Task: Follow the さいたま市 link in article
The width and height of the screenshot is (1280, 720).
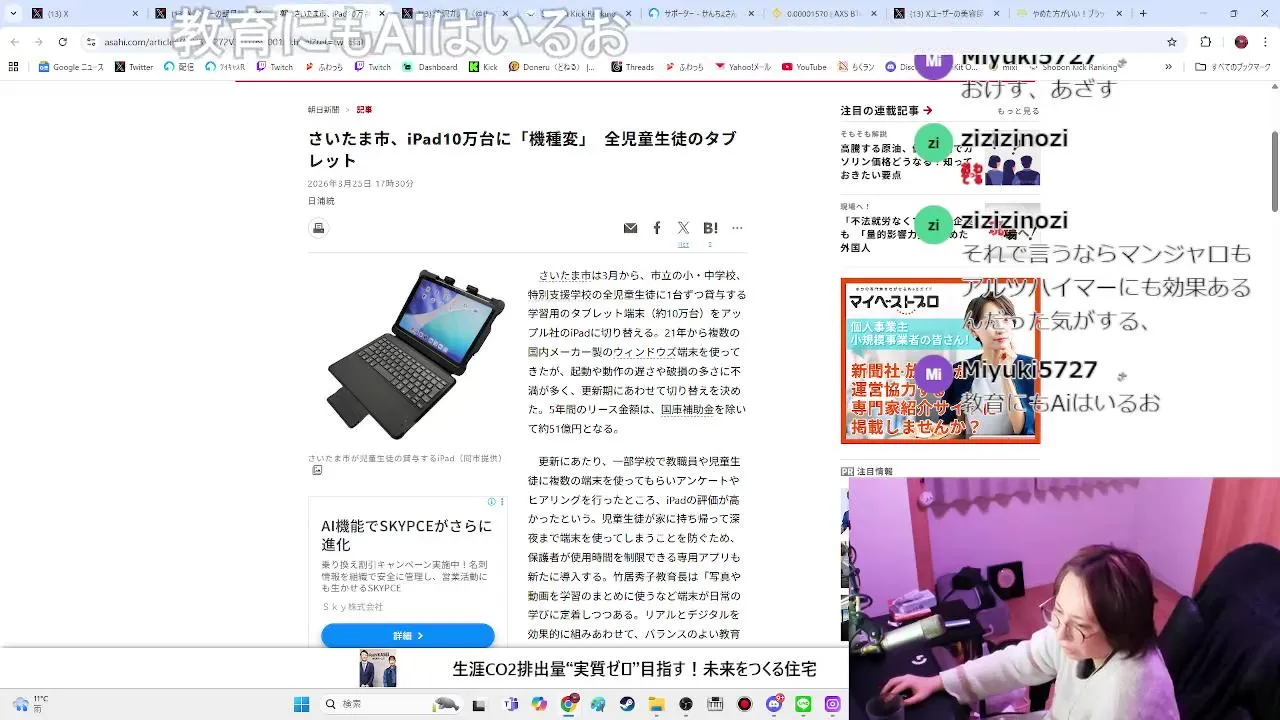Action: coord(565,275)
